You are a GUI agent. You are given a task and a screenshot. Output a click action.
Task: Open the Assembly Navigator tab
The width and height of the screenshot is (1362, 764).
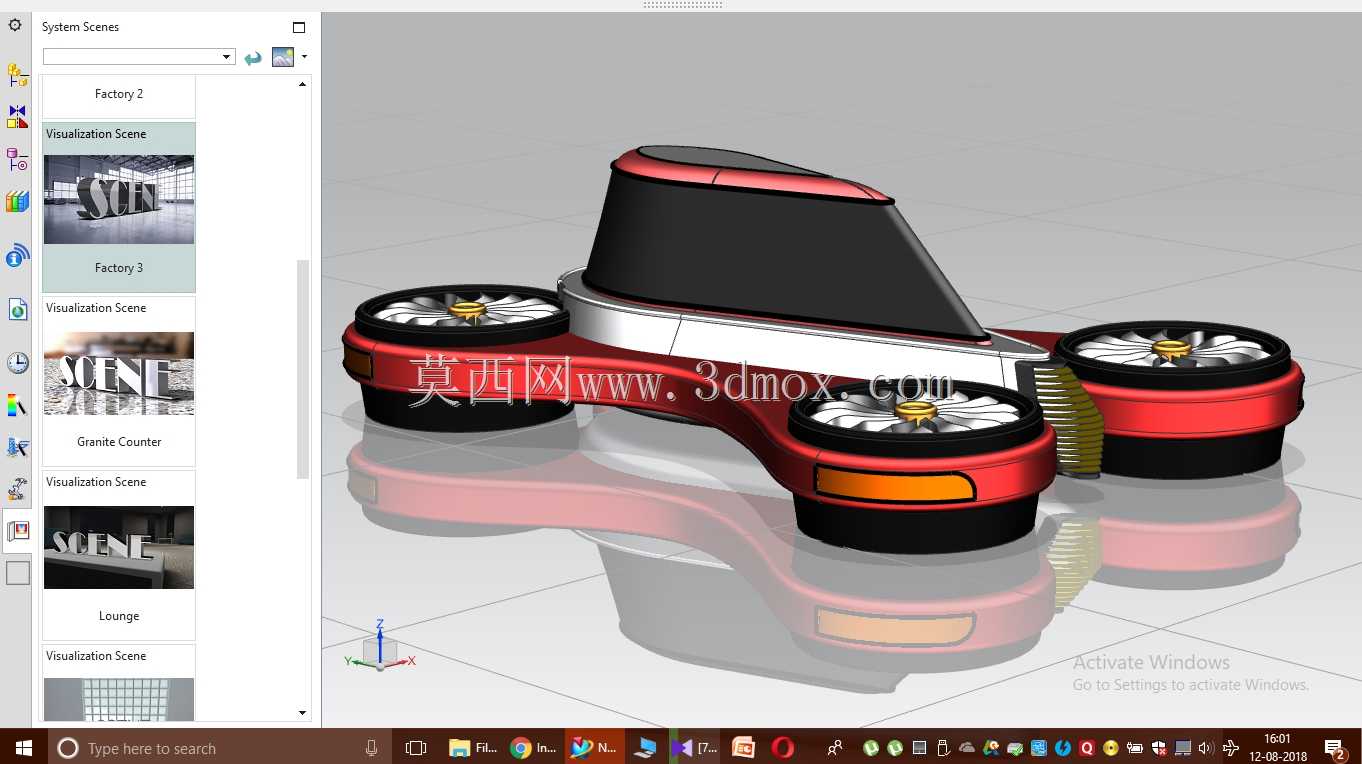[17, 75]
